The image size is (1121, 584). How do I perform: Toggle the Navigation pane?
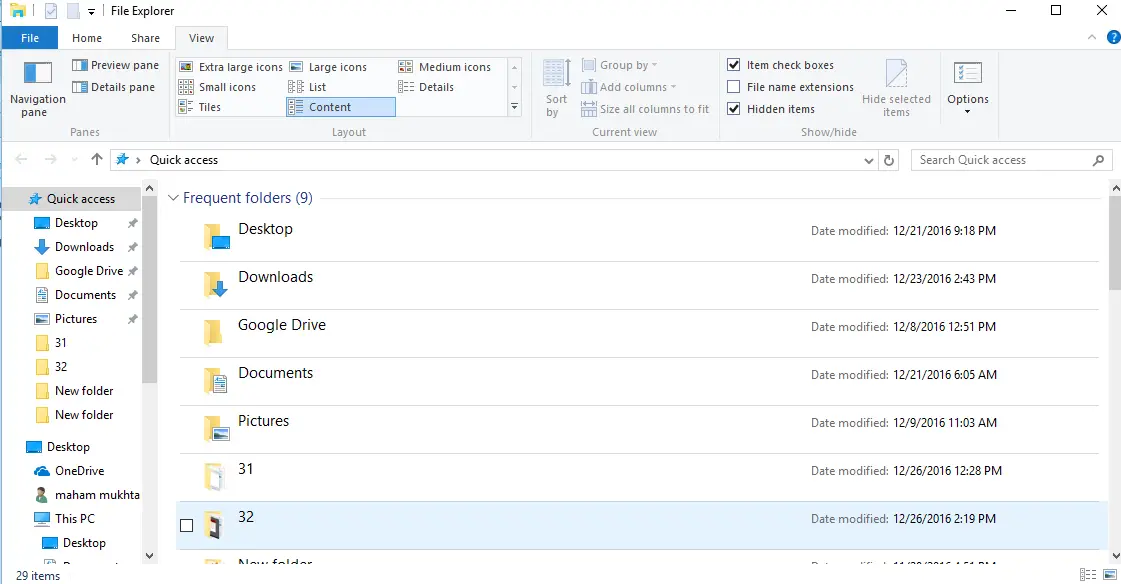pyautogui.click(x=37, y=88)
